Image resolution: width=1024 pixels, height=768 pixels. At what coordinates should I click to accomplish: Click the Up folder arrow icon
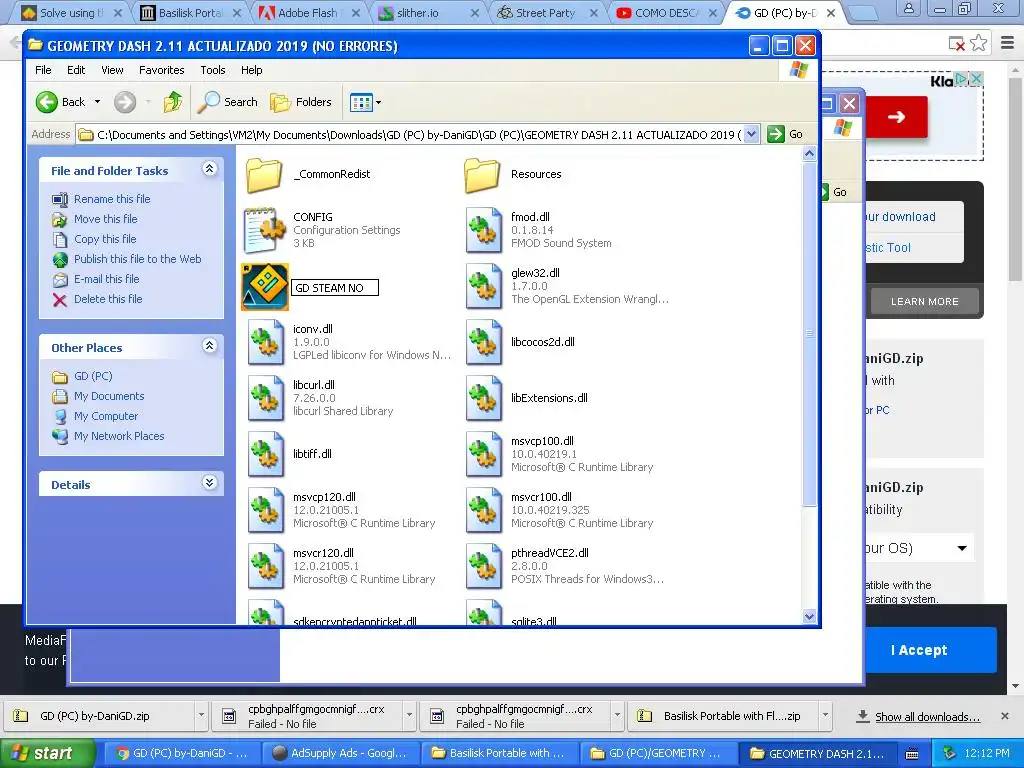pos(173,102)
